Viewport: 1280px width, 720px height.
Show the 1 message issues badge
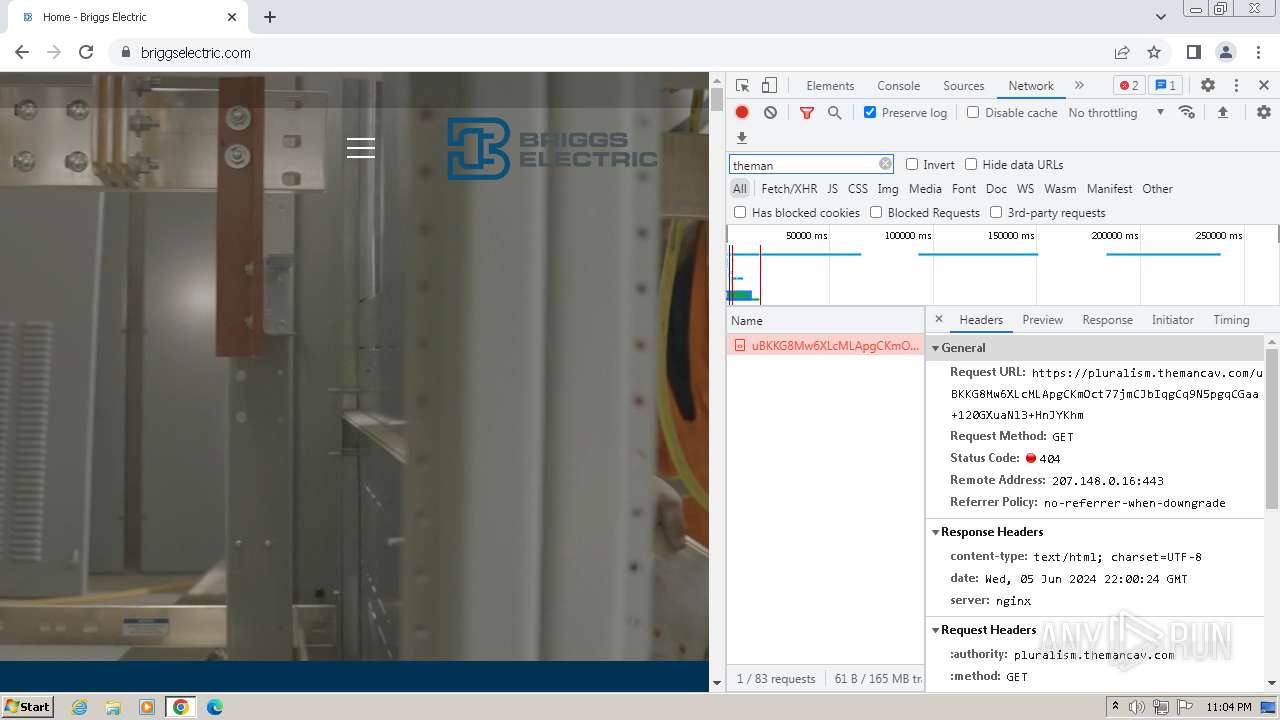1165,86
